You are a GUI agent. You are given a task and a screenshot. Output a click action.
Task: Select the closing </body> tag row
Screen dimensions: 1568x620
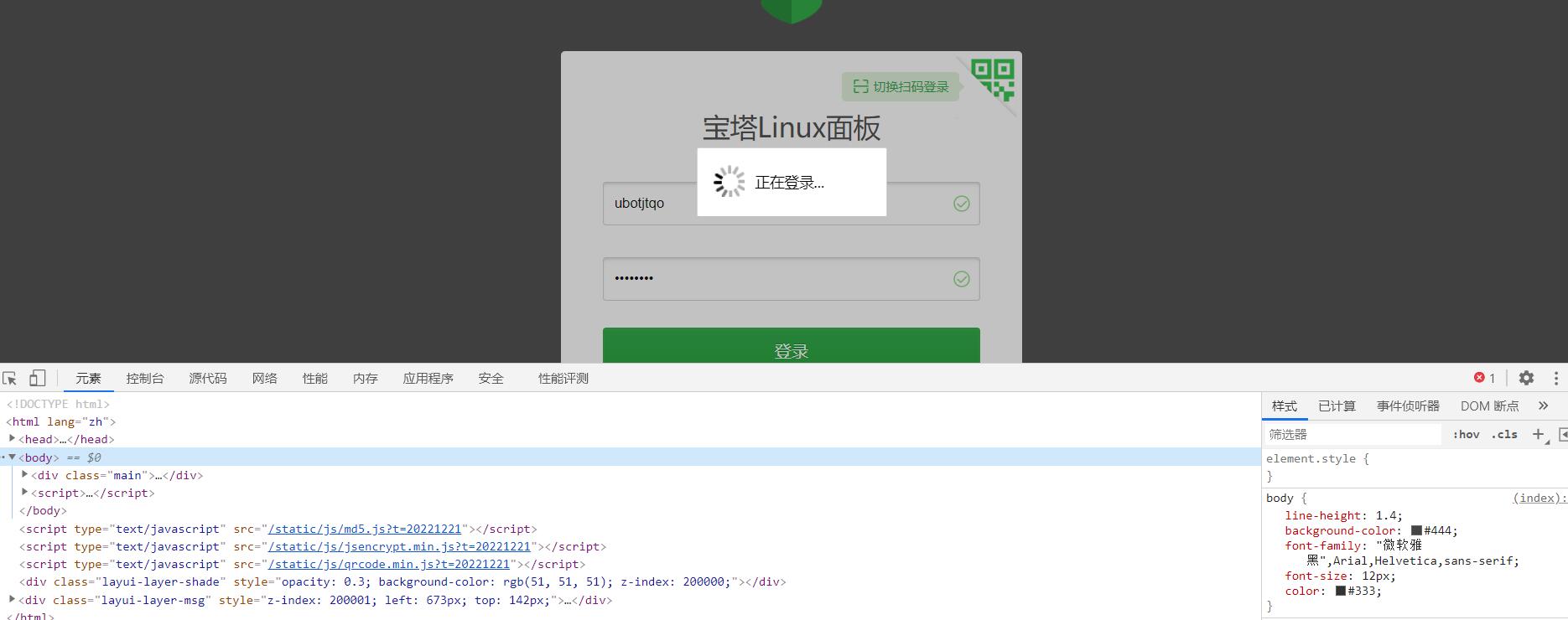[x=43, y=510]
